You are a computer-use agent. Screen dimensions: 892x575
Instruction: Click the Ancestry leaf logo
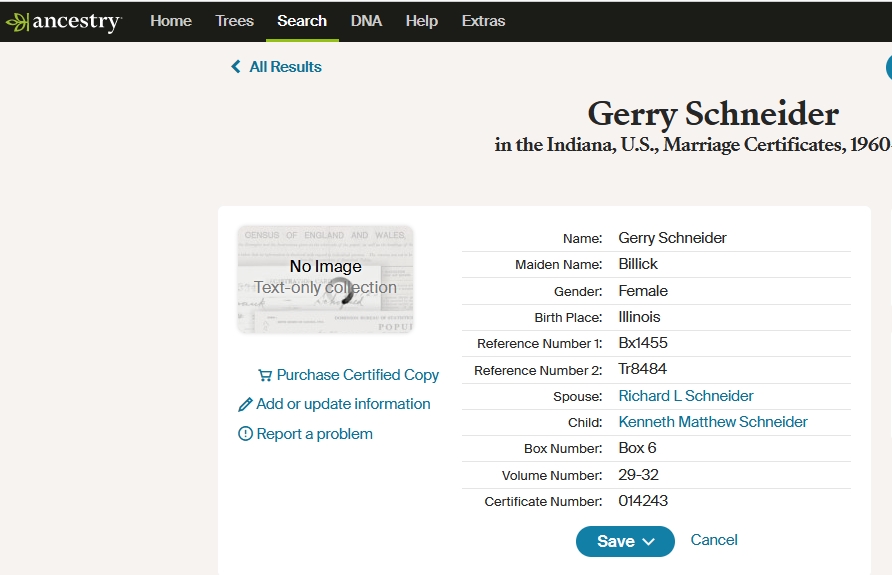click(x=17, y=22)
